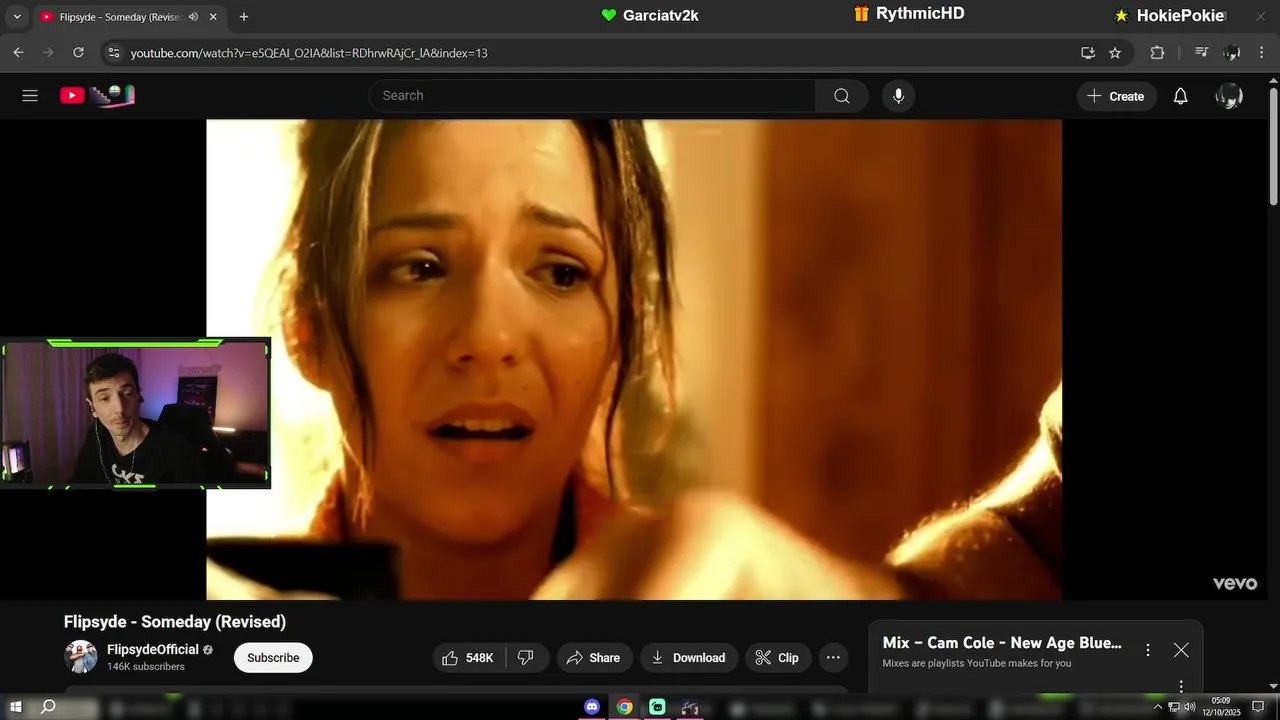
Task: Click the Clip button
Action: (777, 658)
